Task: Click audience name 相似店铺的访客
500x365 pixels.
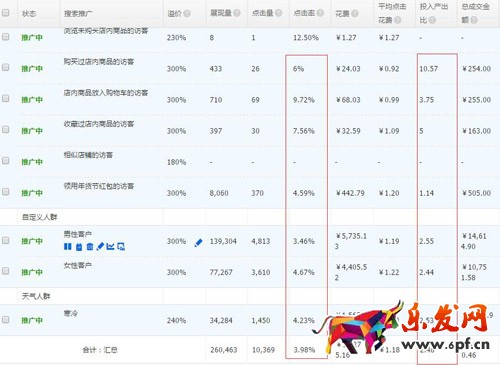Action: (x=88, y=155)
